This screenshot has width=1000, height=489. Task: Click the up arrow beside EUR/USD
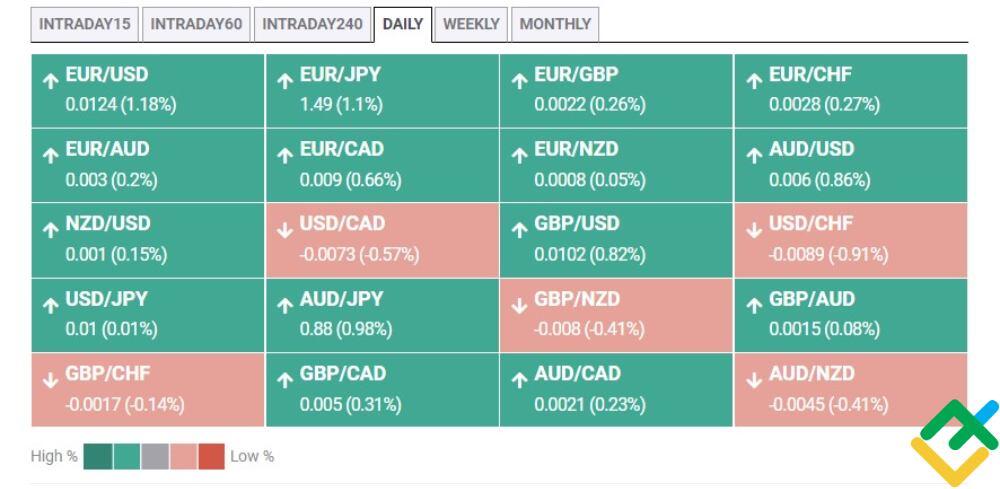coord(50,81)
